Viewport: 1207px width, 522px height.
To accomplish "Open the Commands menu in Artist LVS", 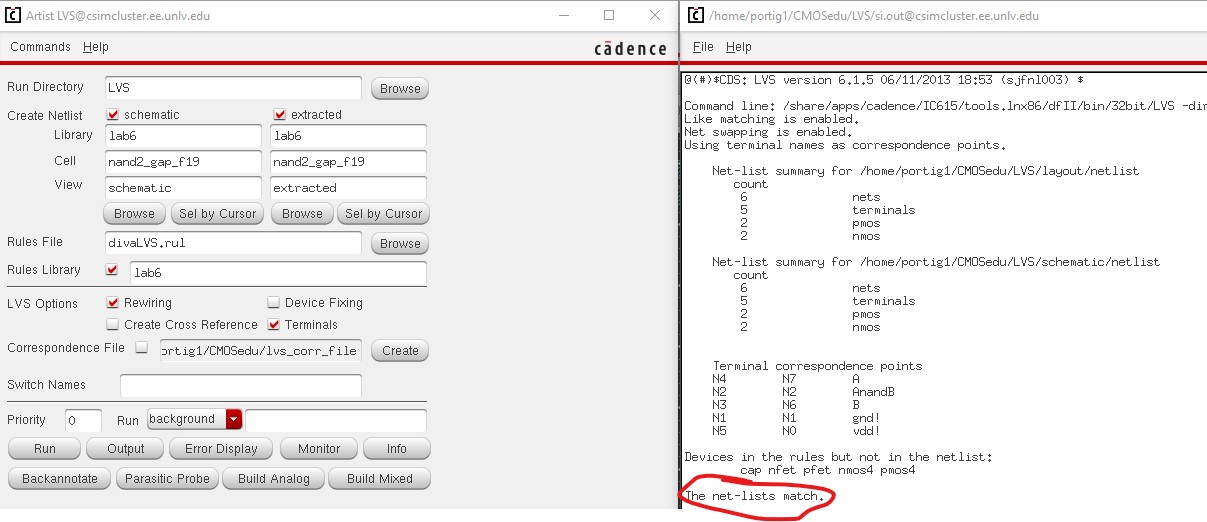I will pyautogui.click(x=40, y=47).
